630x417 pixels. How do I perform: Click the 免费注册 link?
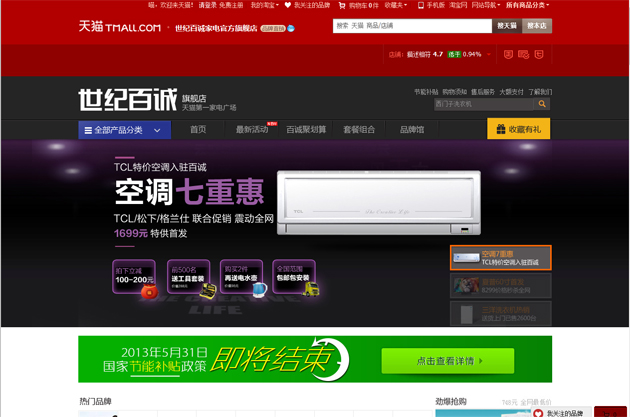(231, 5)
